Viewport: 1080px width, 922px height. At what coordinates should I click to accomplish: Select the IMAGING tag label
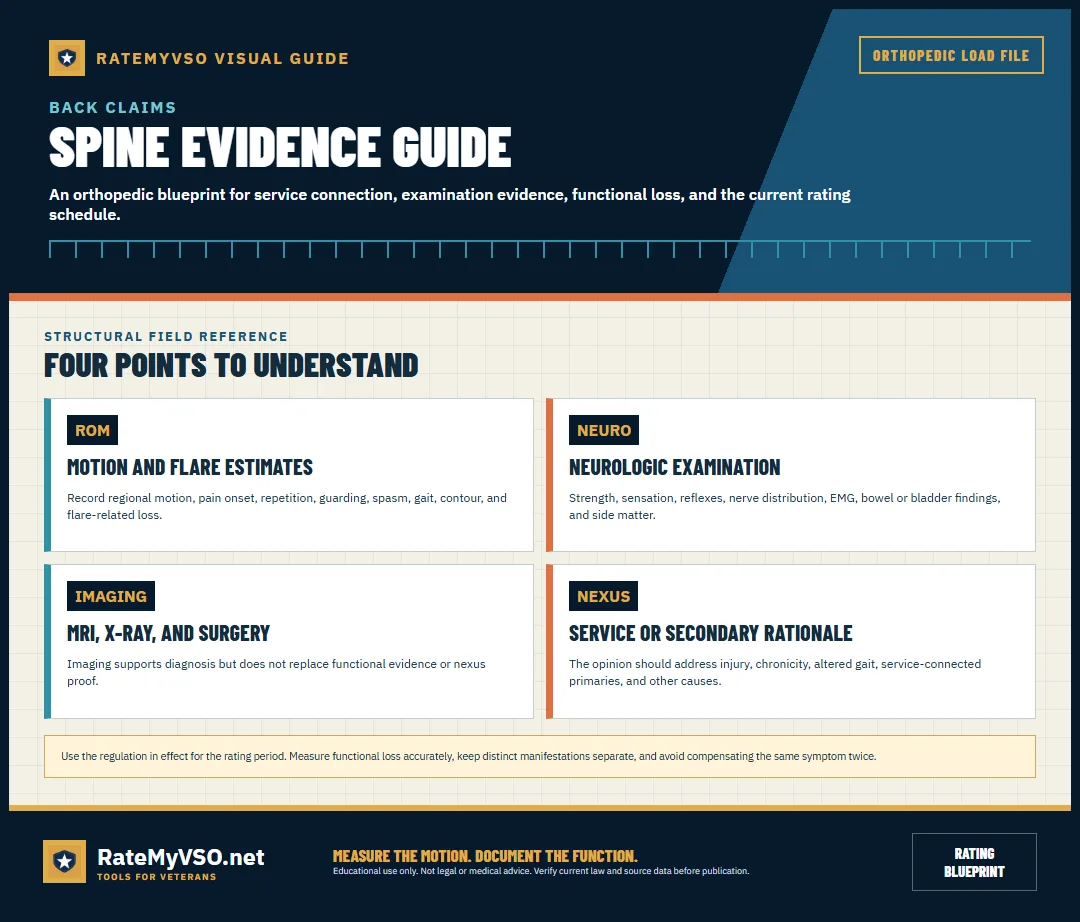click(111, 596)
